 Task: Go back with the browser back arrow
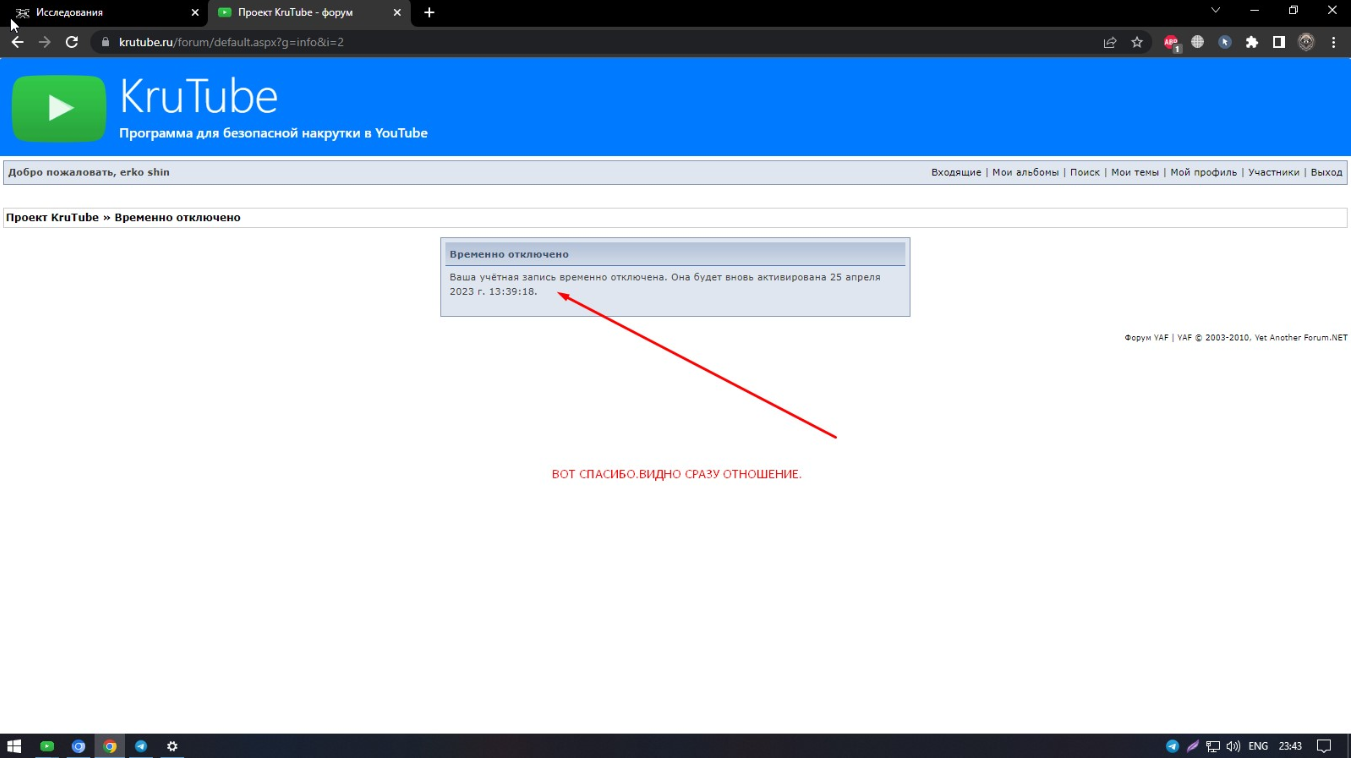[17, 42]
